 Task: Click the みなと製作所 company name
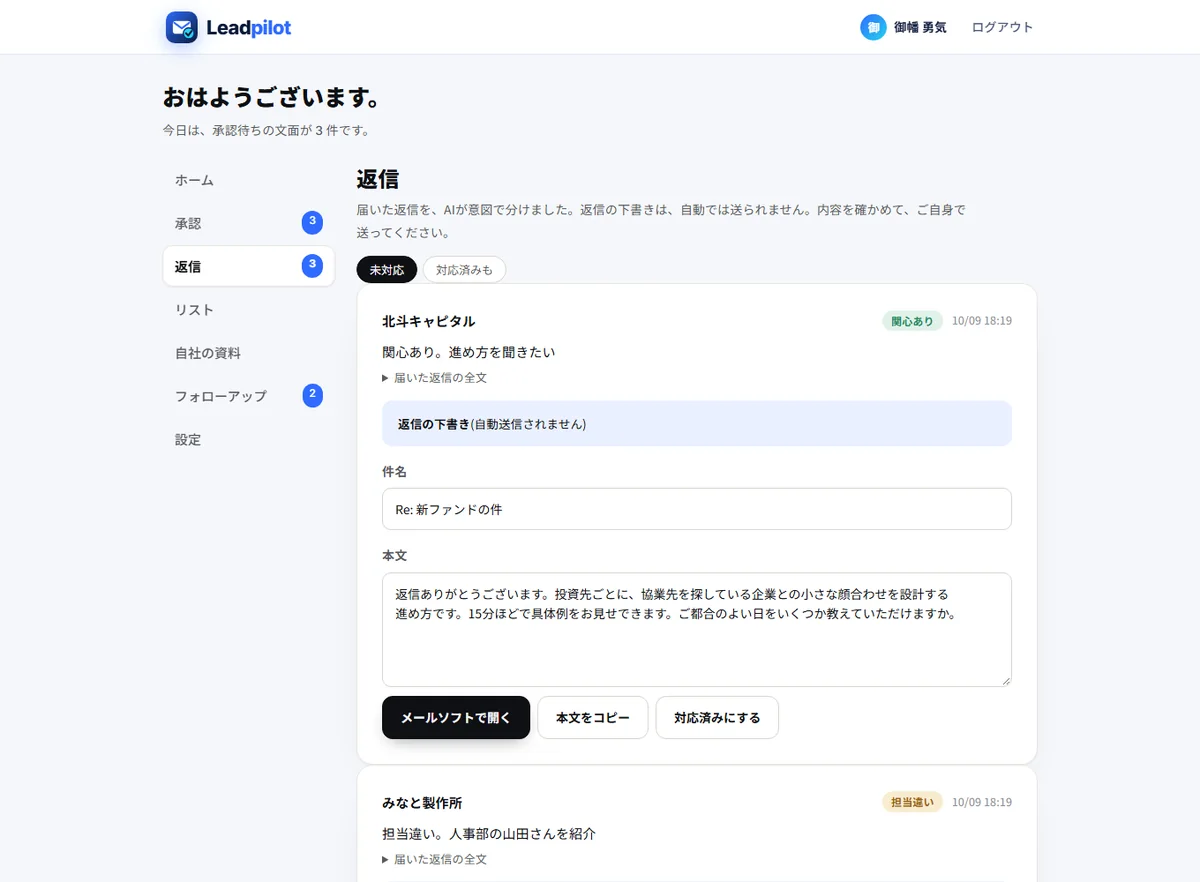pos(422,803)
